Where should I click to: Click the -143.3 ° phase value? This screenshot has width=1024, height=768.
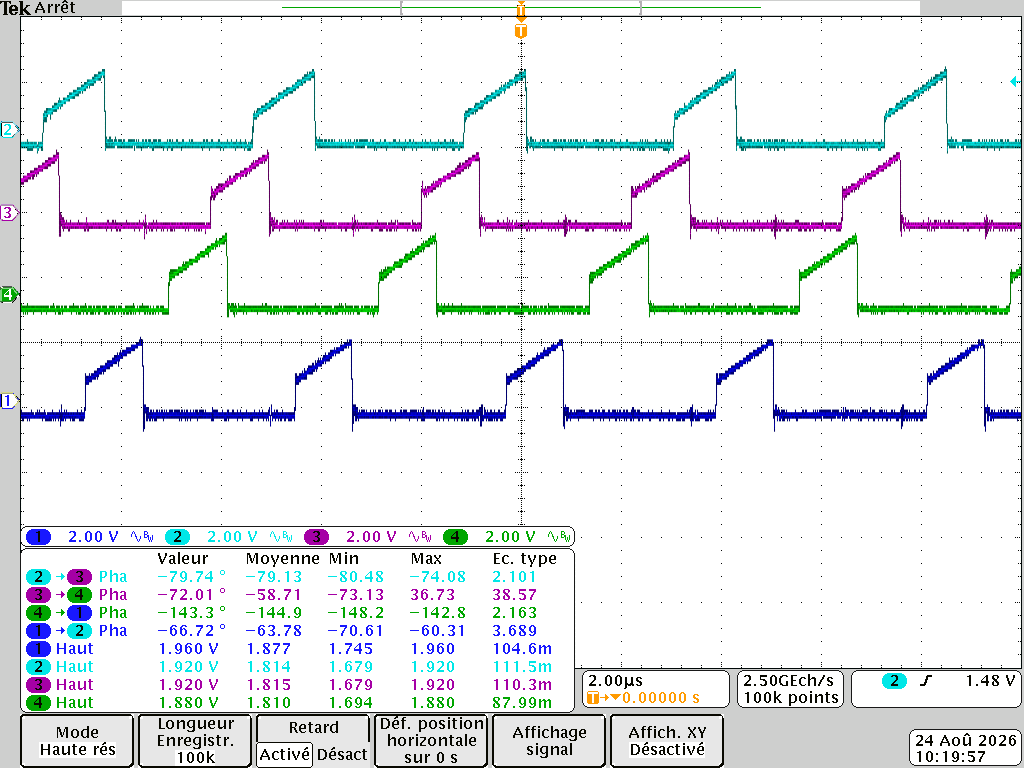pyautogui.click(x=191, y=613)
